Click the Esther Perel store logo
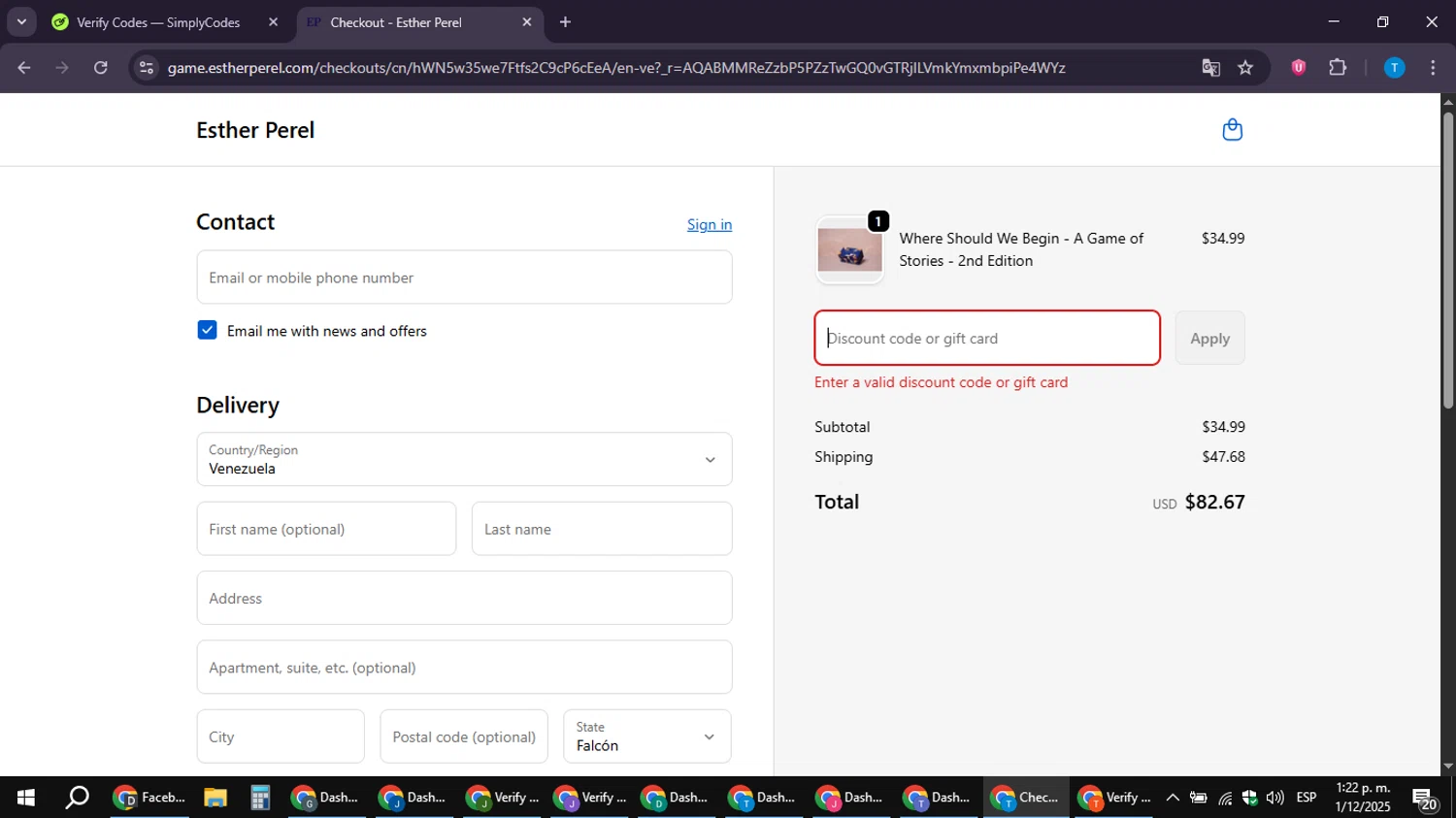Image resolution: width=1456 pixels, height=818 pixels. (x=255, y=130)
